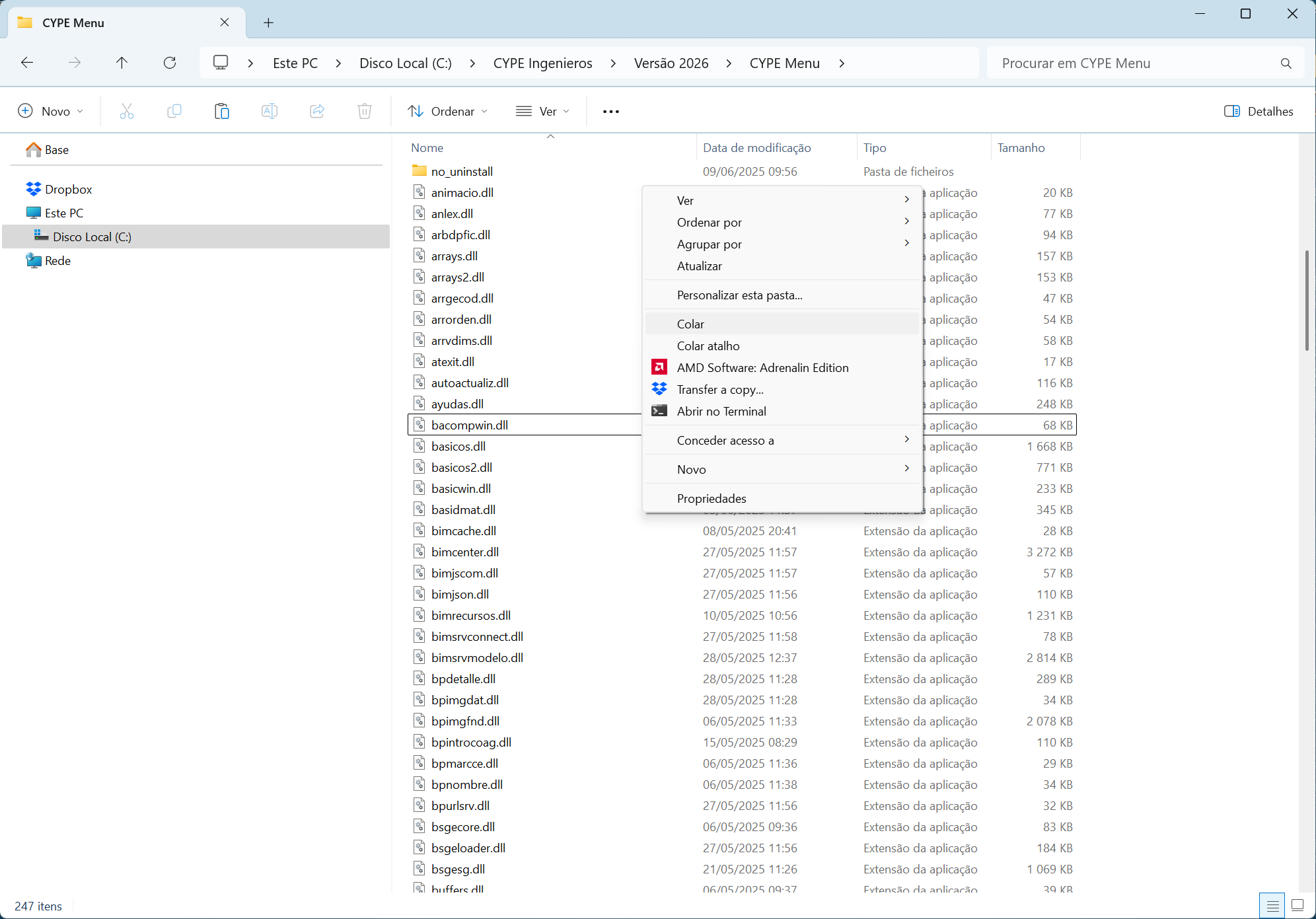1316x919 pixels.
Task: Choose Propriedades from the context menu
Action: point(712,499)
